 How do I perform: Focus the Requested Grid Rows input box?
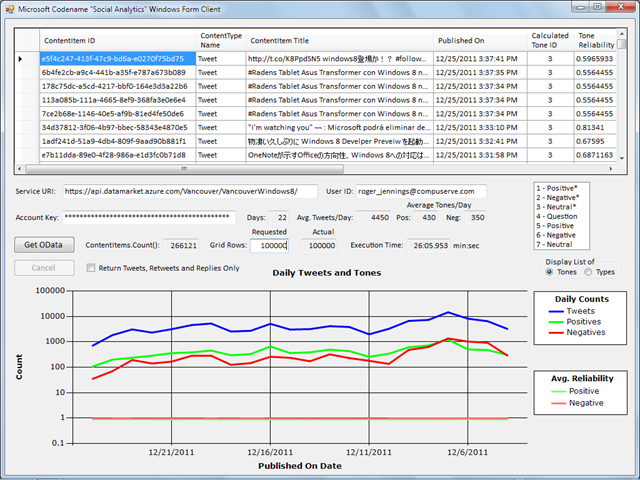(x=268, y=245)
